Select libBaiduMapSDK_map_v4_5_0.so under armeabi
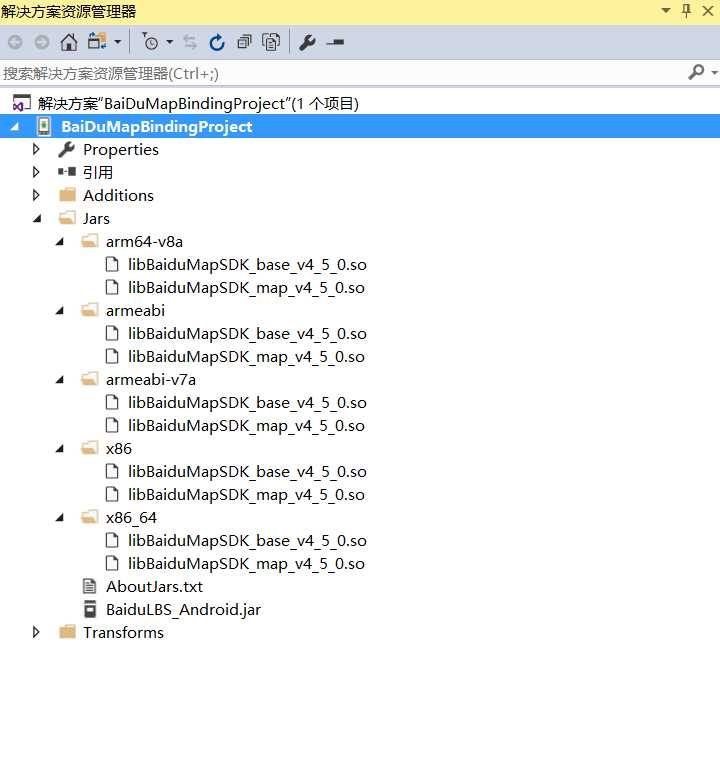720x764 pixels. (246, 357)
